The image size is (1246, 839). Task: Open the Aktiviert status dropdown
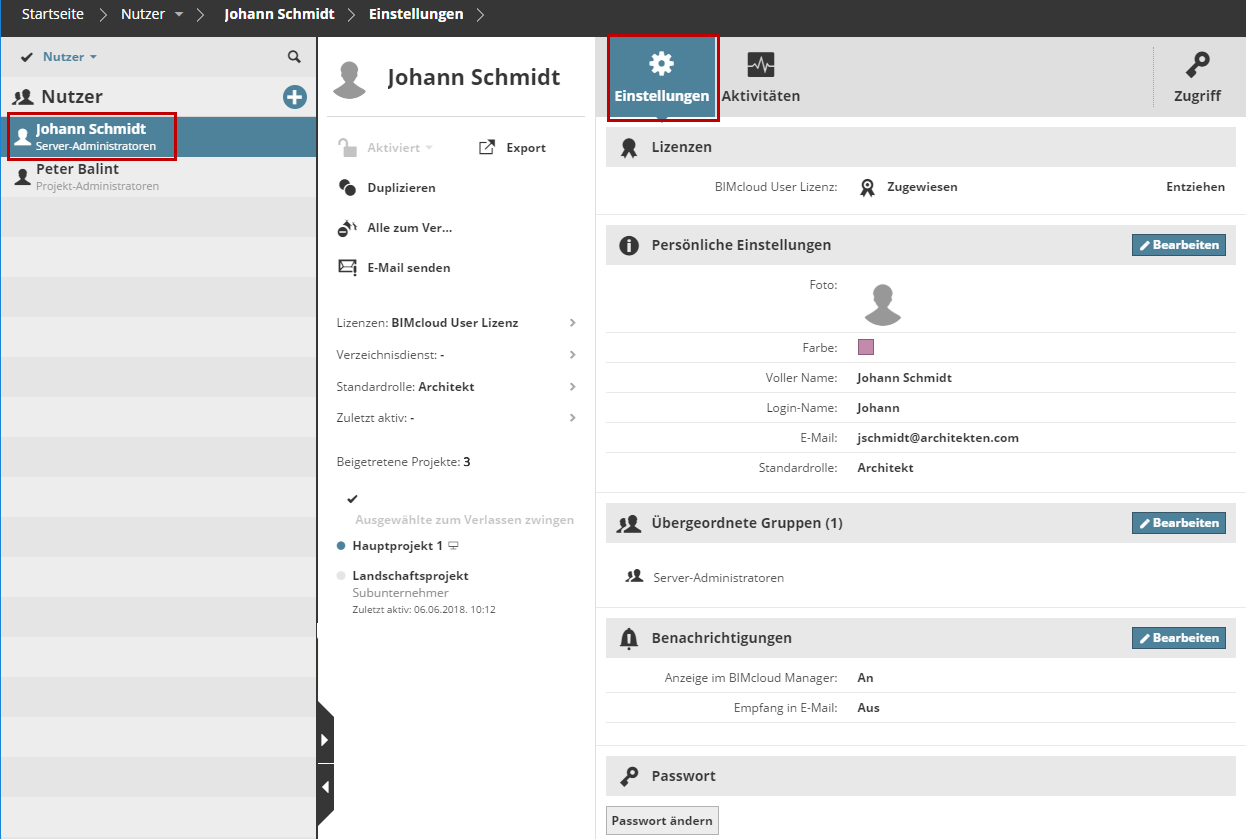pos(398,148)
